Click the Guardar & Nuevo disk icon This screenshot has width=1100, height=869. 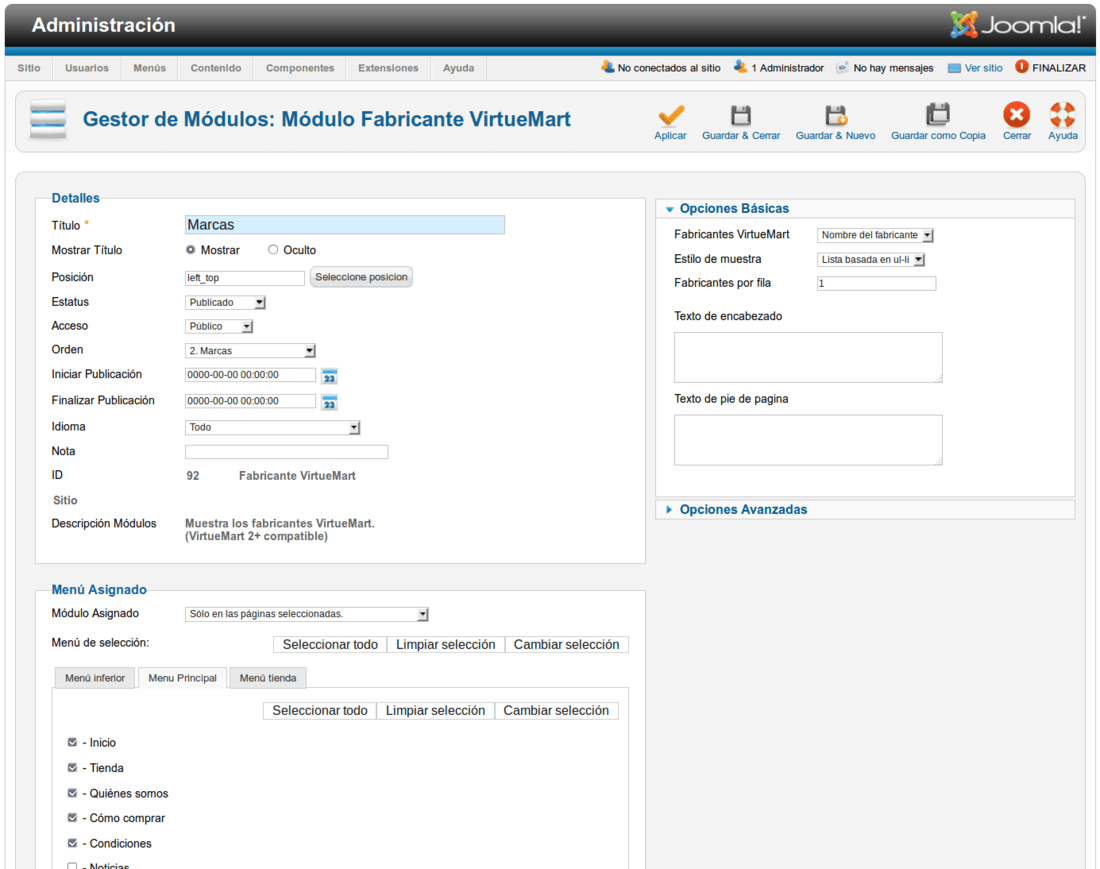[x=836, y=115]
